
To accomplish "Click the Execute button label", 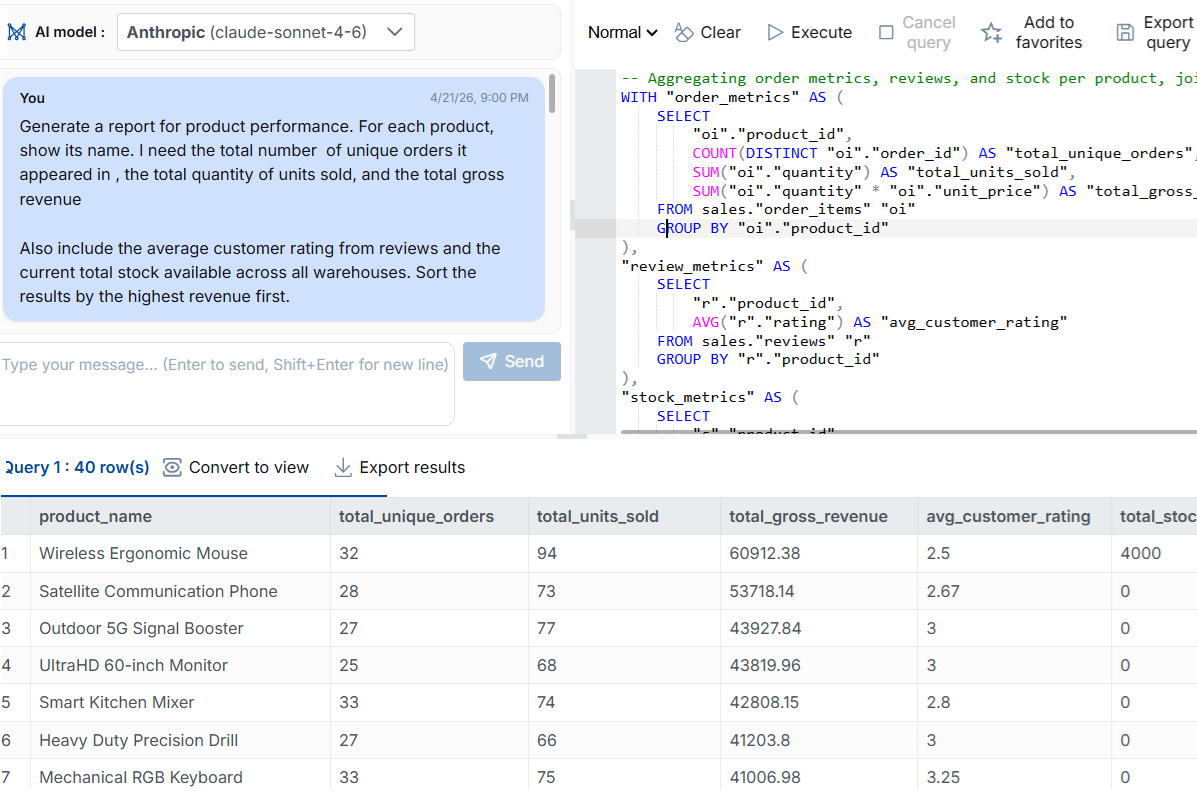I will [821, 32].
